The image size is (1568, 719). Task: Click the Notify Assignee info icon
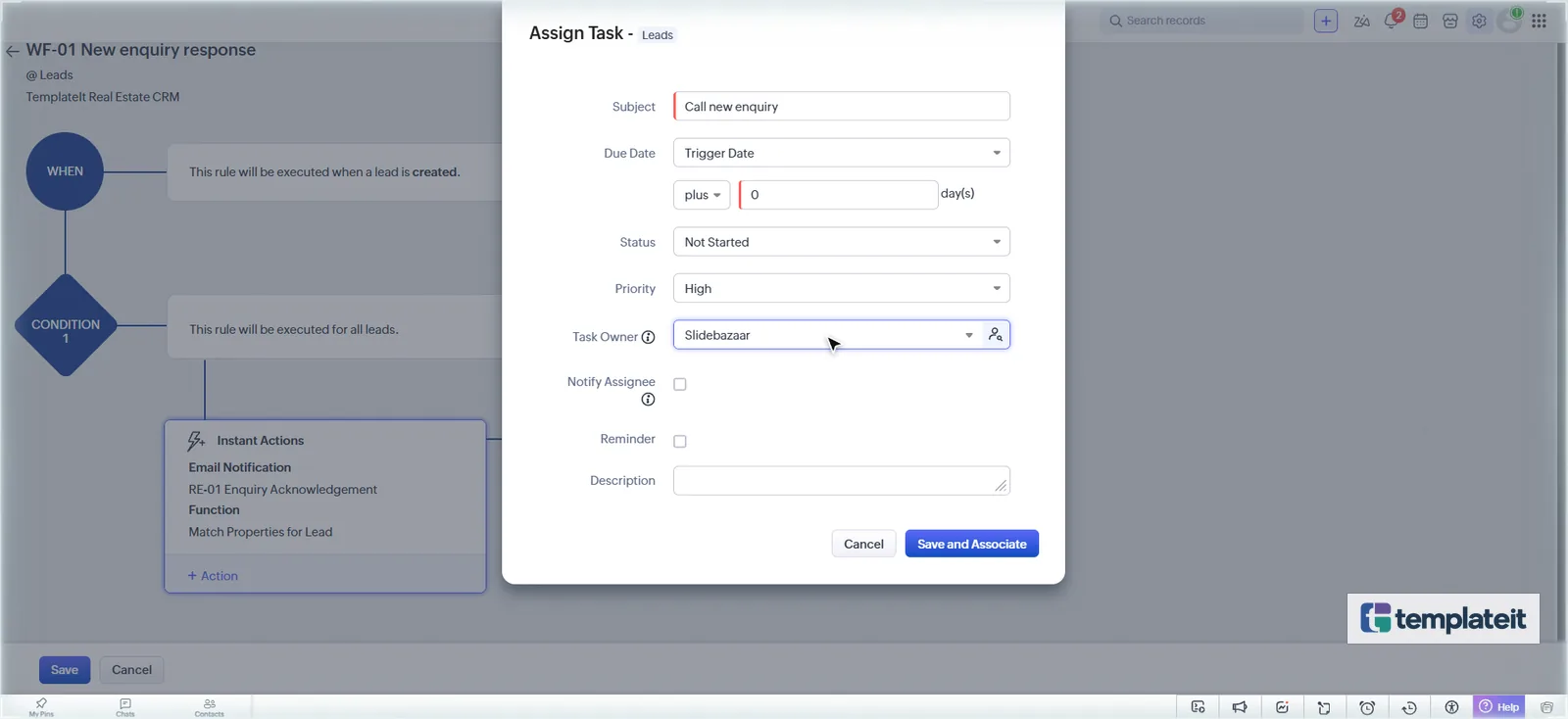coord(648,400)
